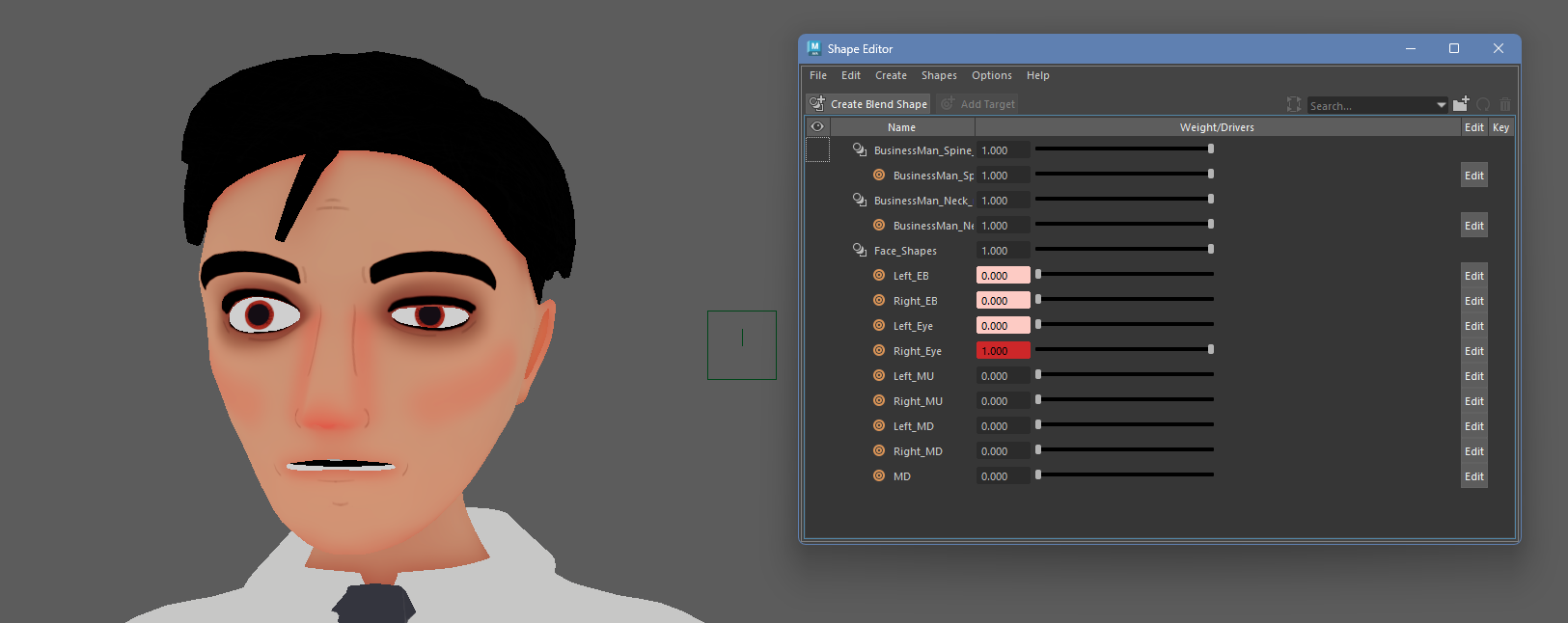Toggle the visibility box beside BusinessMan_Spine_
1568x623 pixels.
(x=817, y=149)
